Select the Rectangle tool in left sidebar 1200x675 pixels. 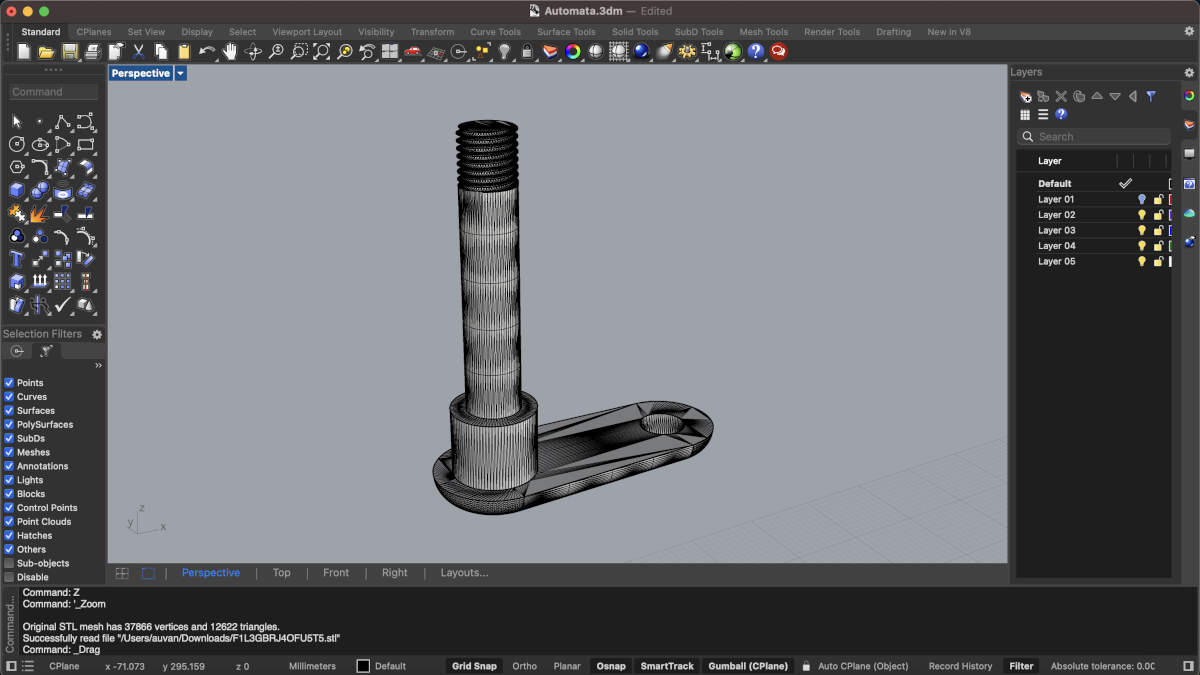coord(85,144)
